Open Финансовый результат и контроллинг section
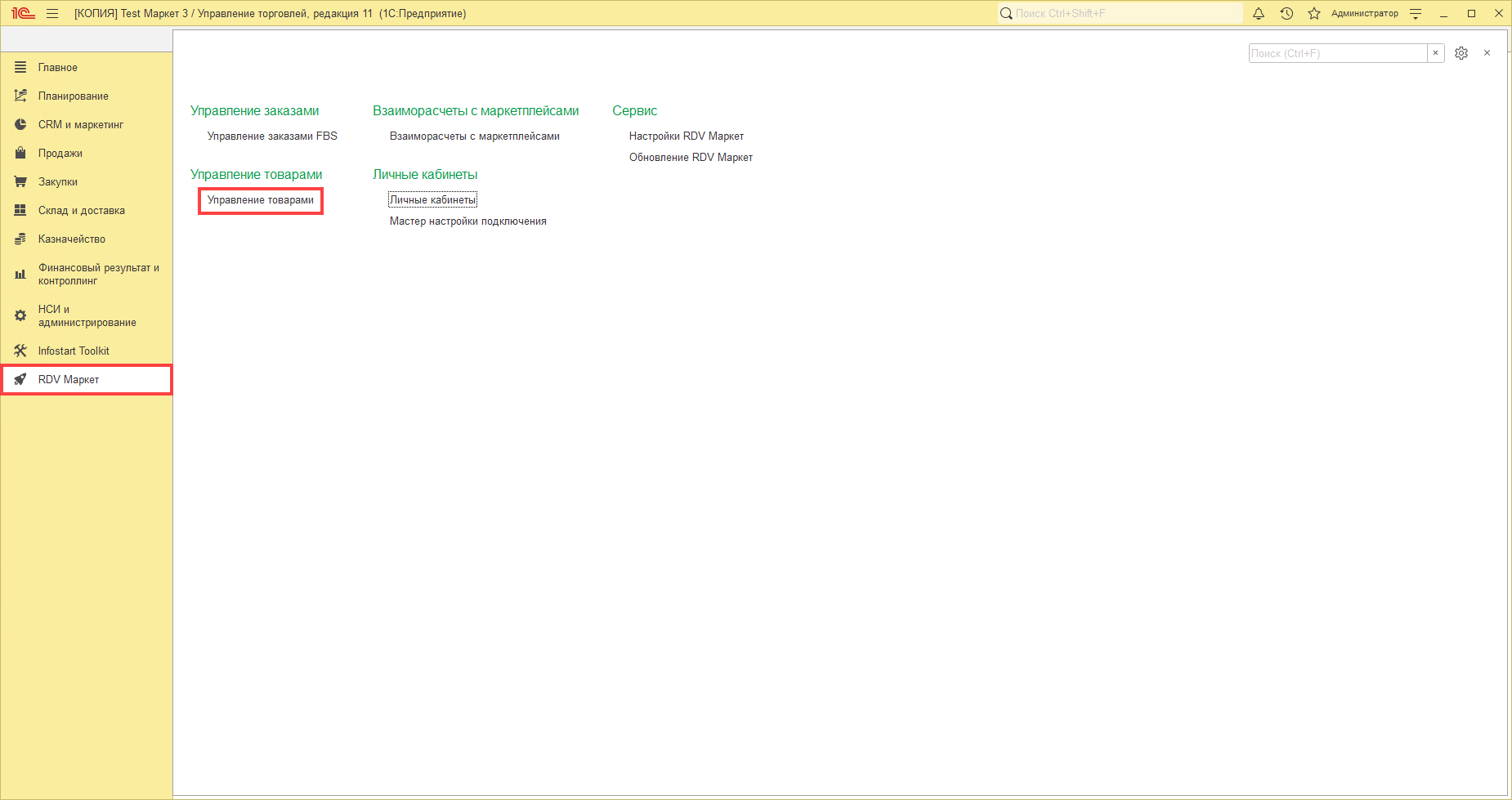The width and height of the screenshot is (1512, 800). pyautogui.click(x=87, y=274)
